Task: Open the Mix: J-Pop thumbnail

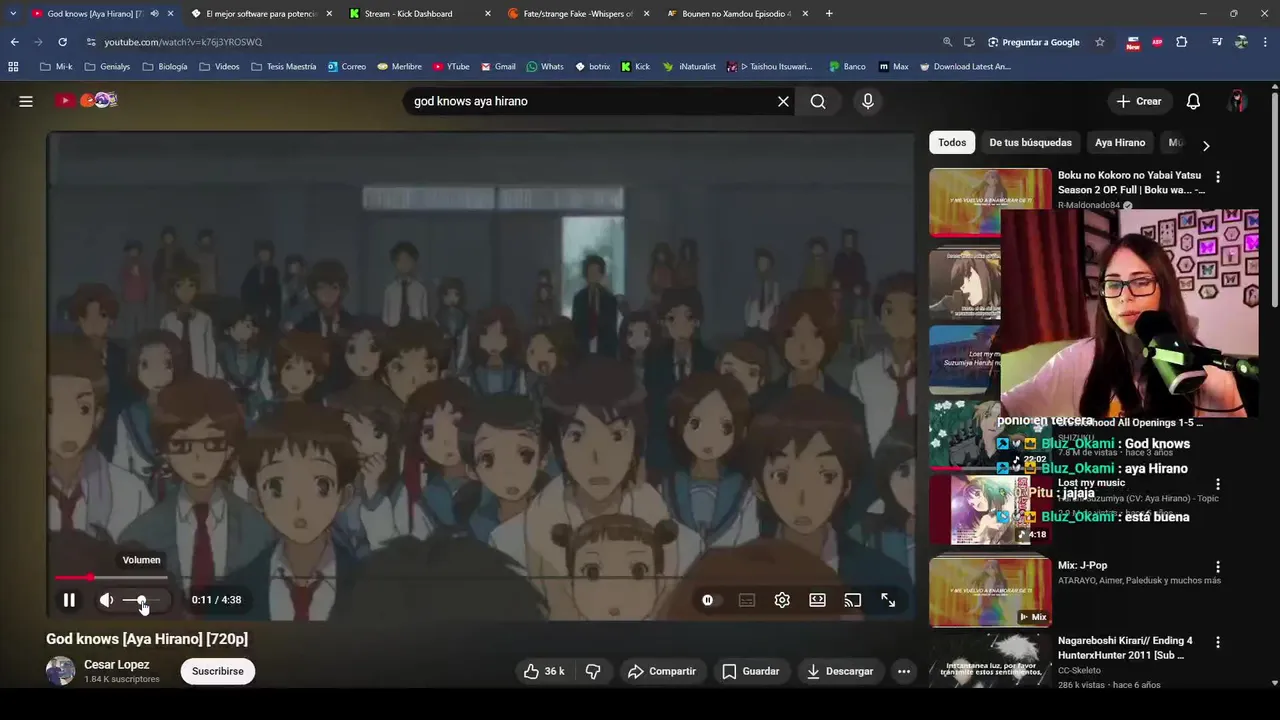Action: click(990, 592)
